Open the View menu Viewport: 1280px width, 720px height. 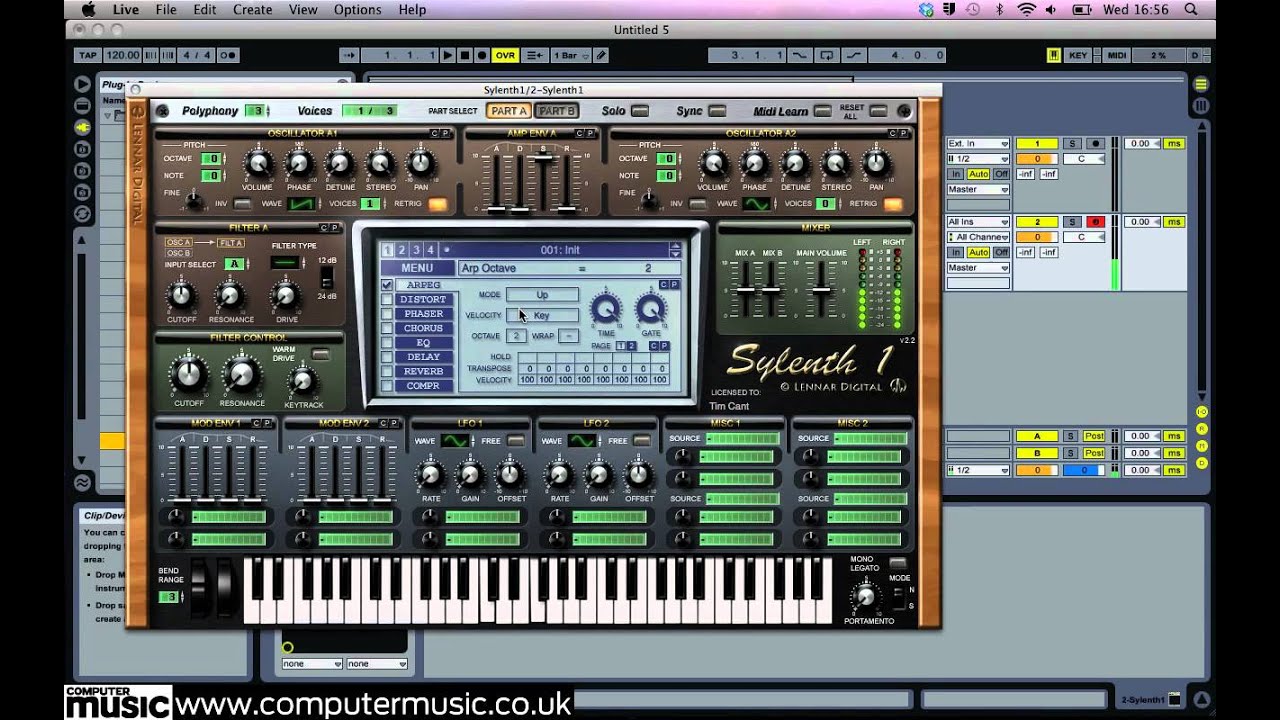[303, 9]
